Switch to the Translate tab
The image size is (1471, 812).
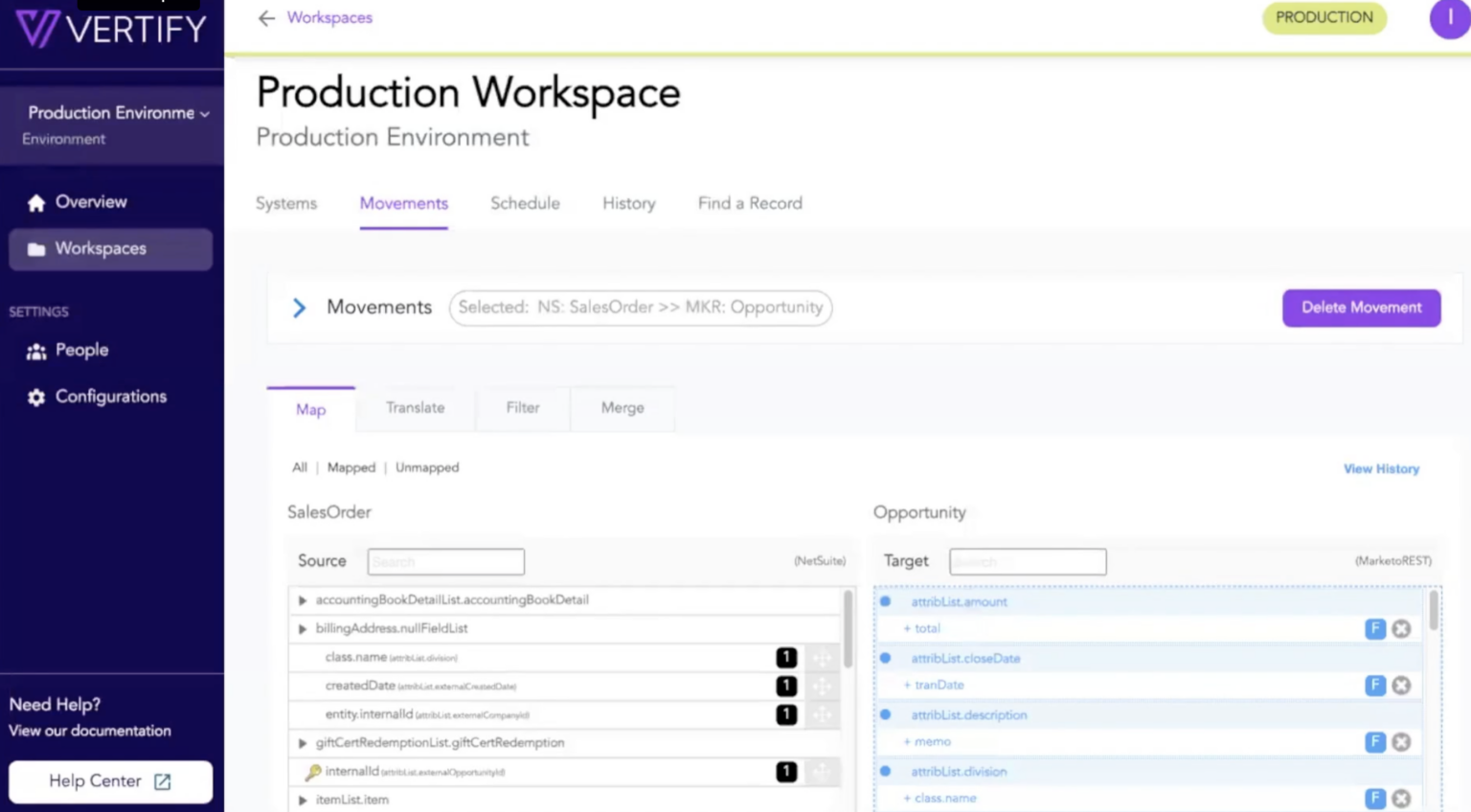415,408
